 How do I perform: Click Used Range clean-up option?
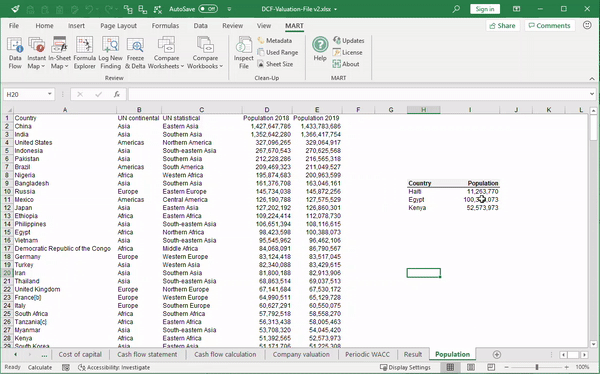click(278, 52)
